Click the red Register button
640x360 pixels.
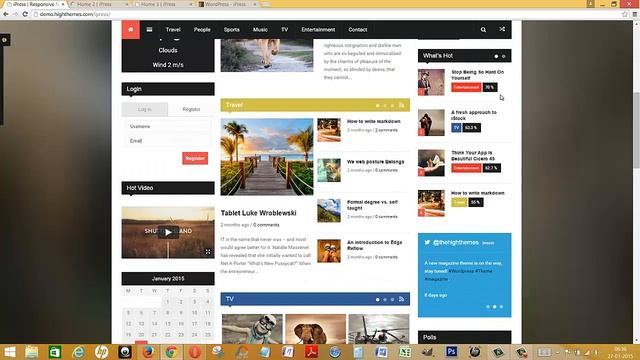pyautogui.click(x=195, y=158)
